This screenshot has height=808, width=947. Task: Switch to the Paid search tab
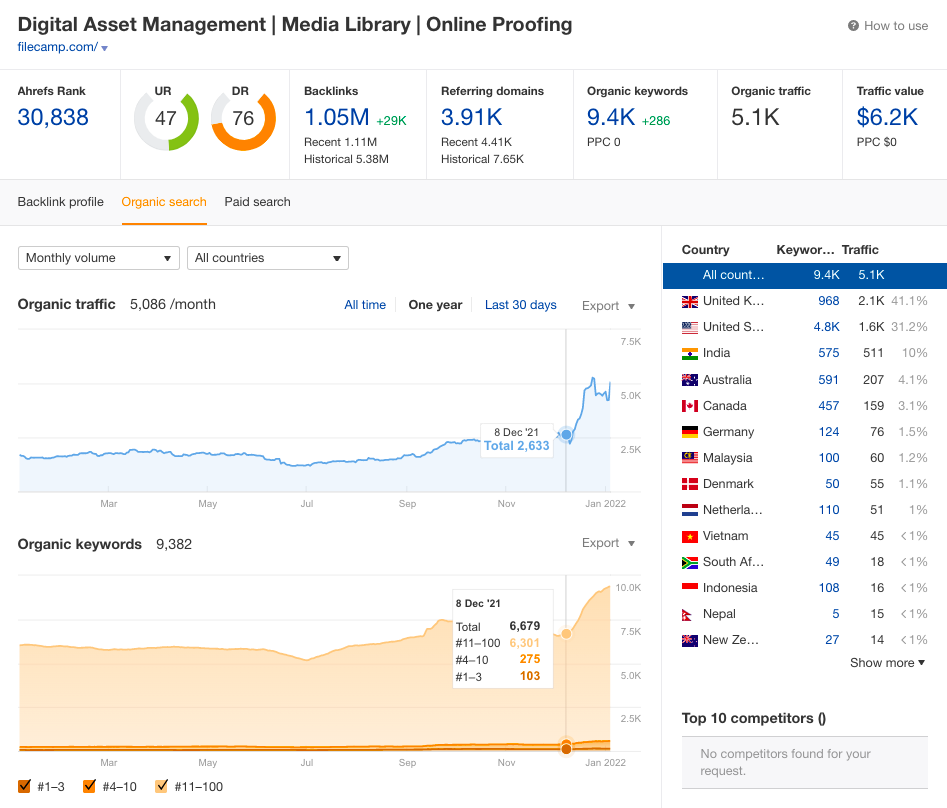[x=257, y=202]
